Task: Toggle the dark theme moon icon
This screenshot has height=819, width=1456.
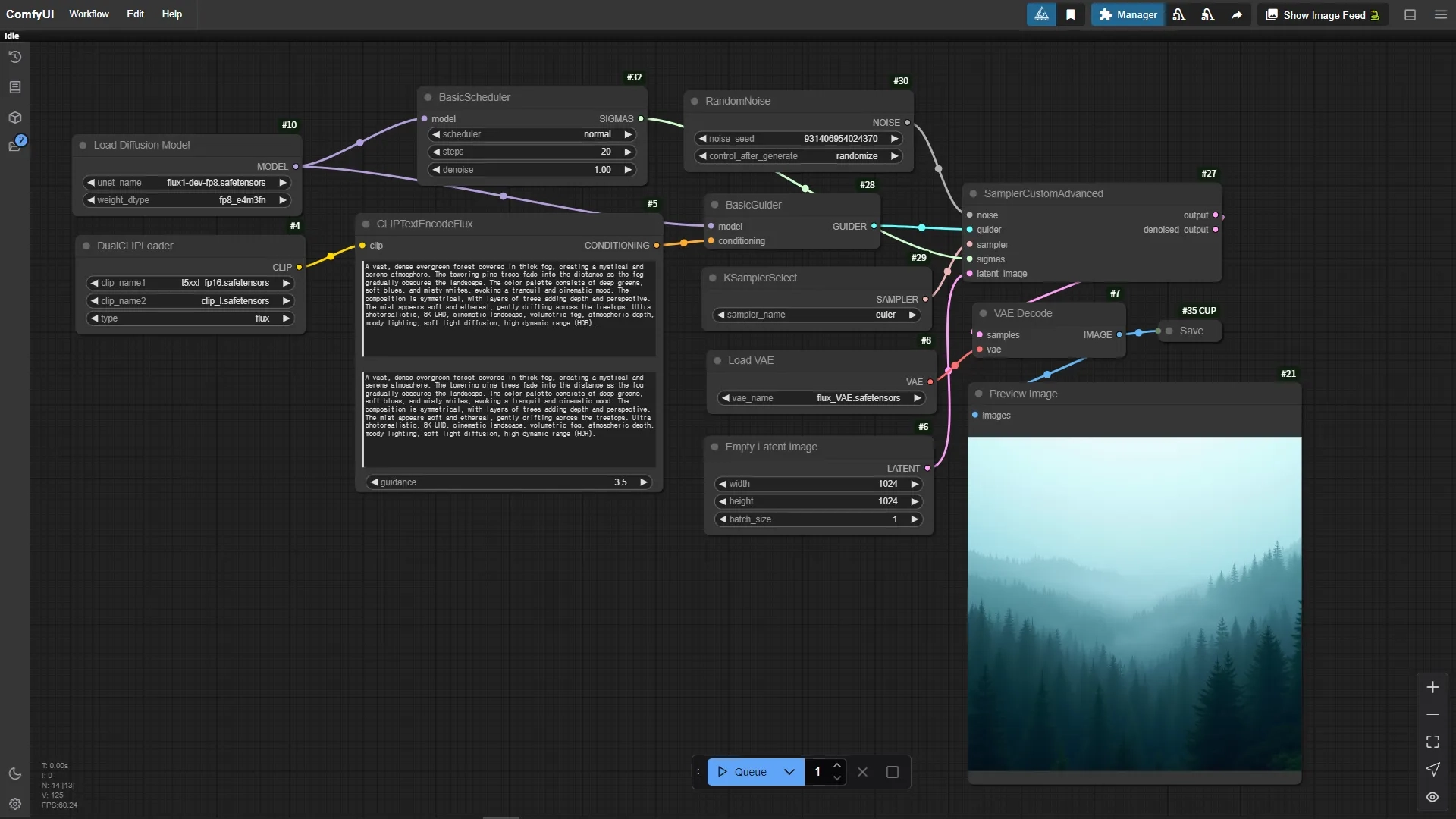Action: (x=14, y=773)
